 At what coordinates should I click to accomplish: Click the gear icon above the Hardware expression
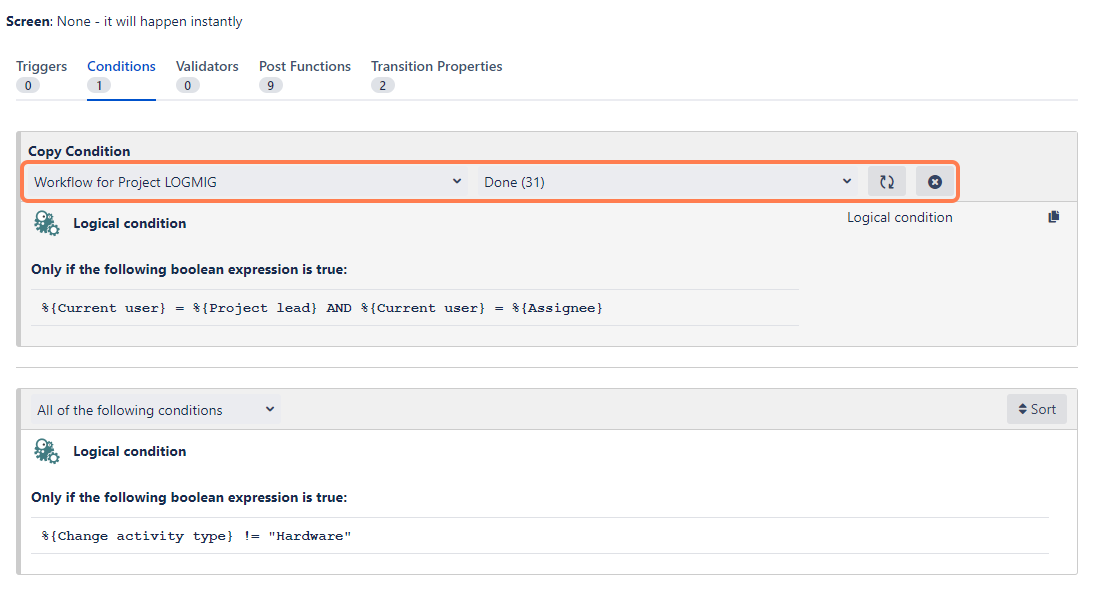click(x=46, y=451)
